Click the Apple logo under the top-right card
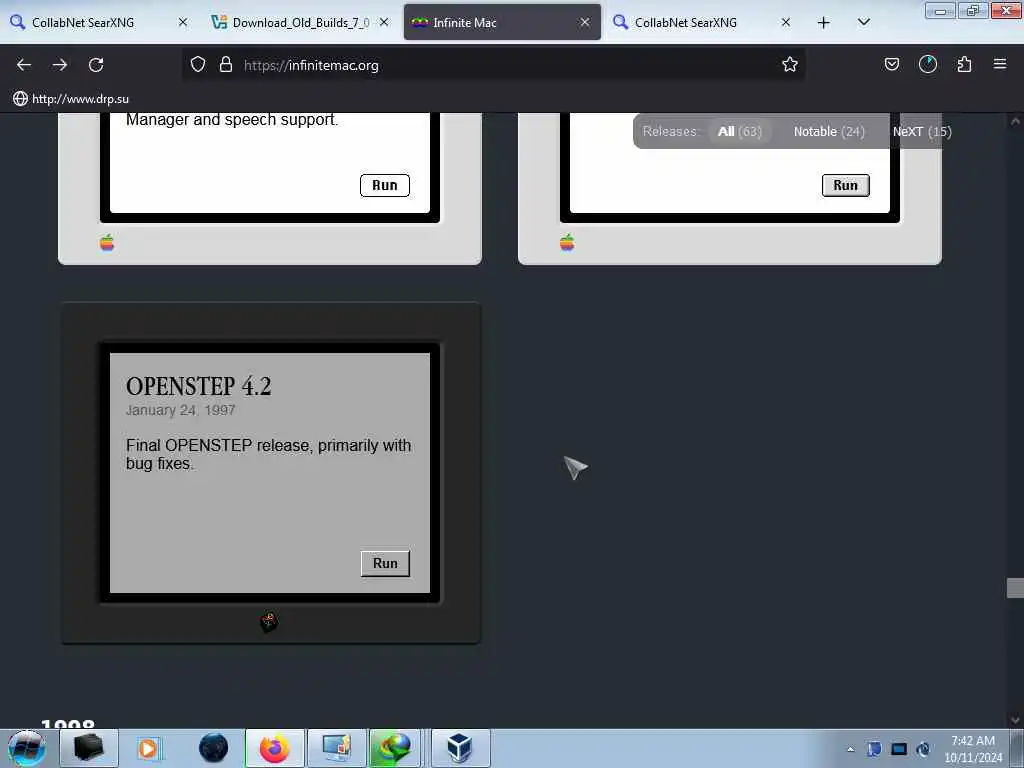This screenshot has height=768, width=1024. 567,243
